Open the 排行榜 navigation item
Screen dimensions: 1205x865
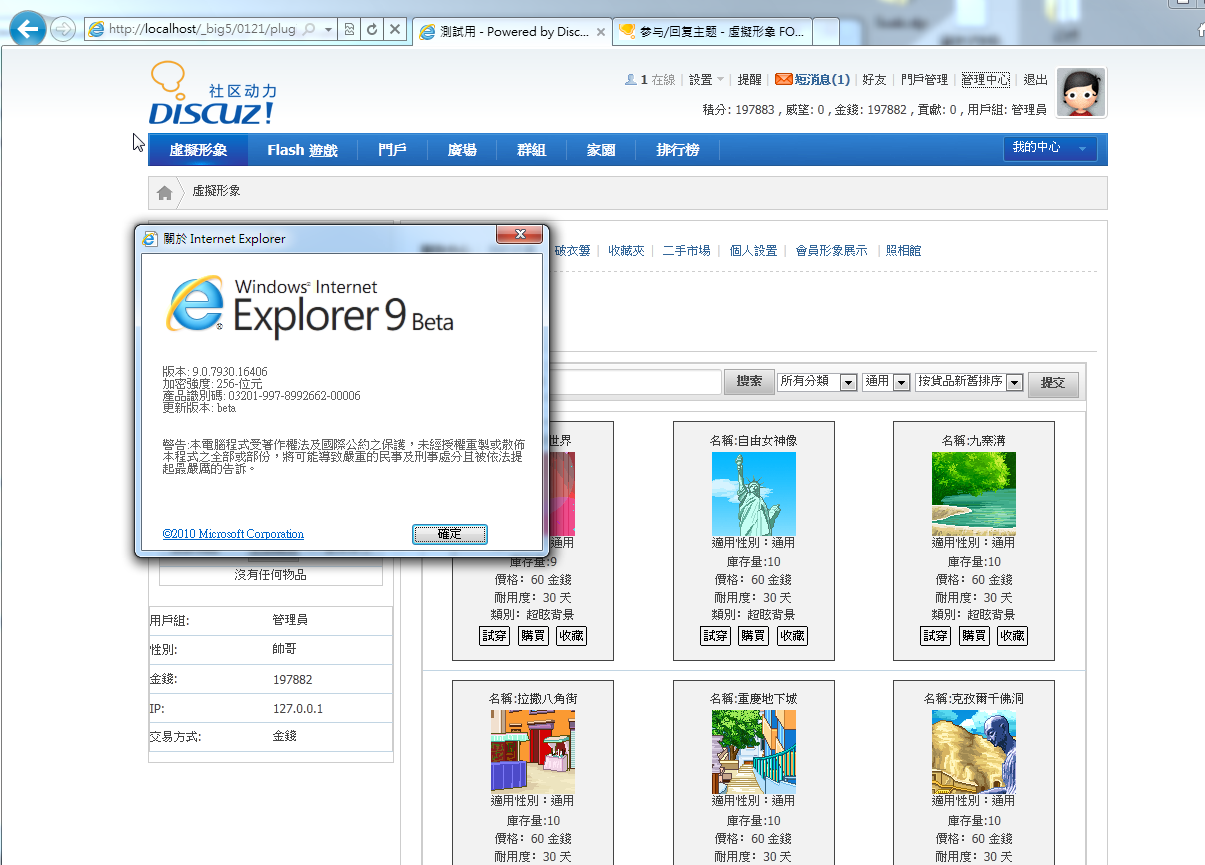[678, 150]
